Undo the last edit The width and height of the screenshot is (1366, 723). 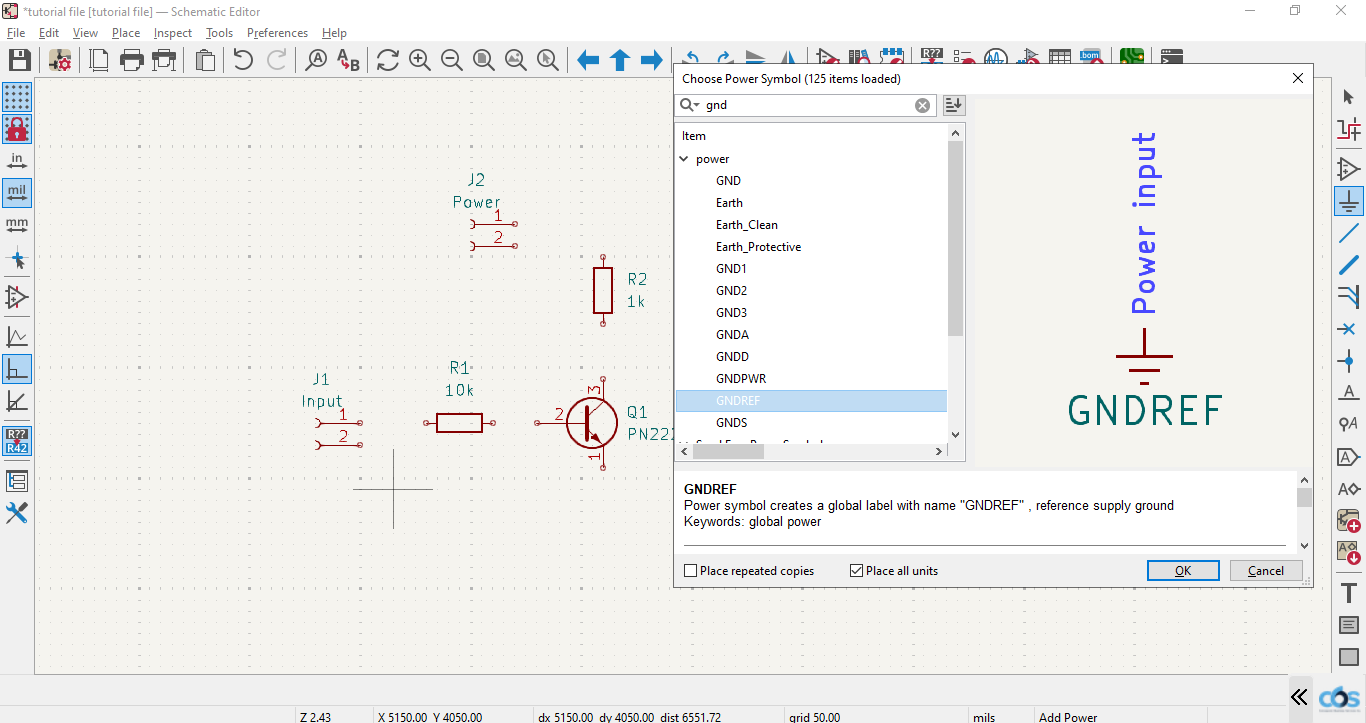click(x=243, y=60)
